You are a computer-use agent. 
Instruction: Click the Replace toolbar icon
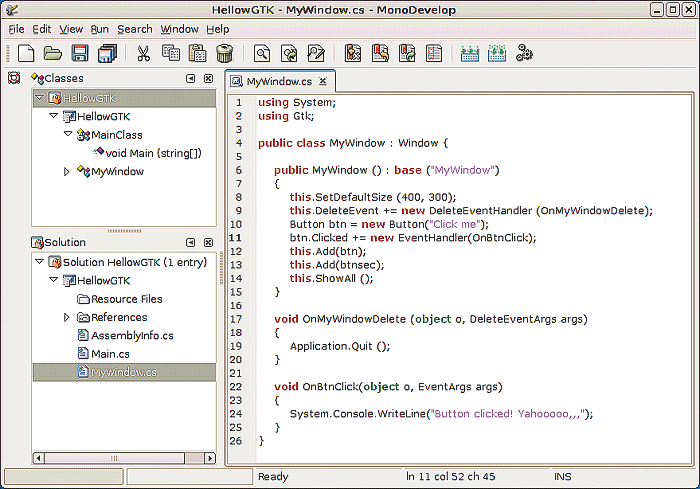click(x=316, y=54)
